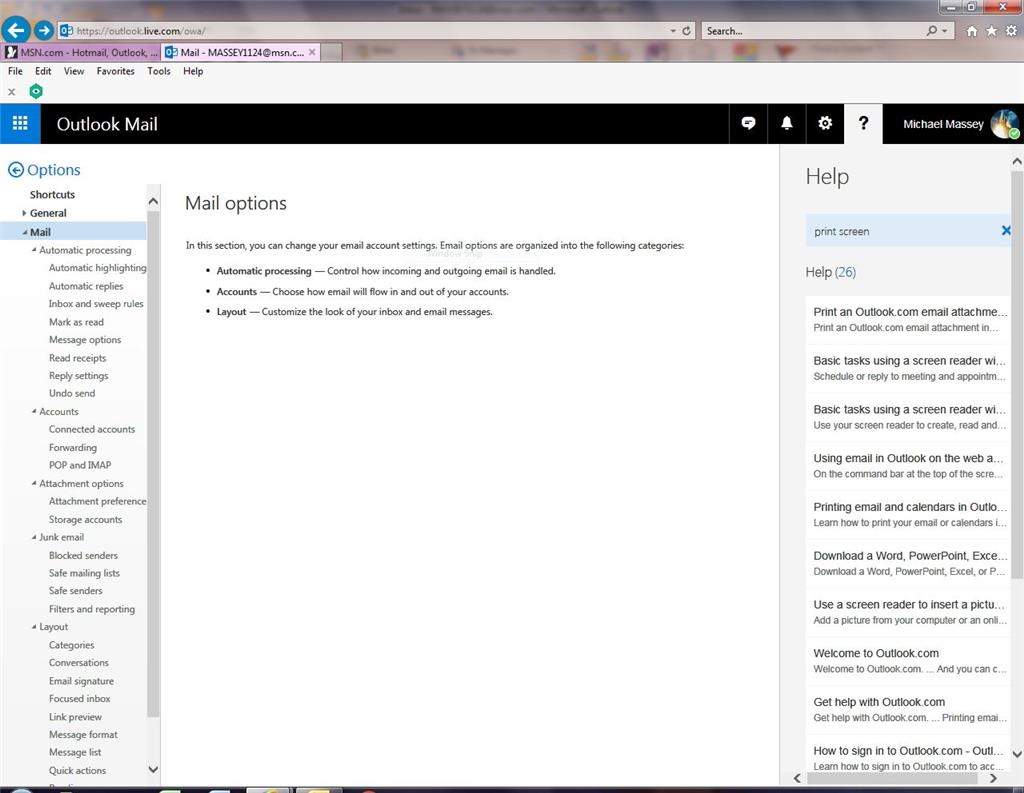Go back using the Options arrow icon
This screenshot has width=1024, height=793.
[16, 170]
